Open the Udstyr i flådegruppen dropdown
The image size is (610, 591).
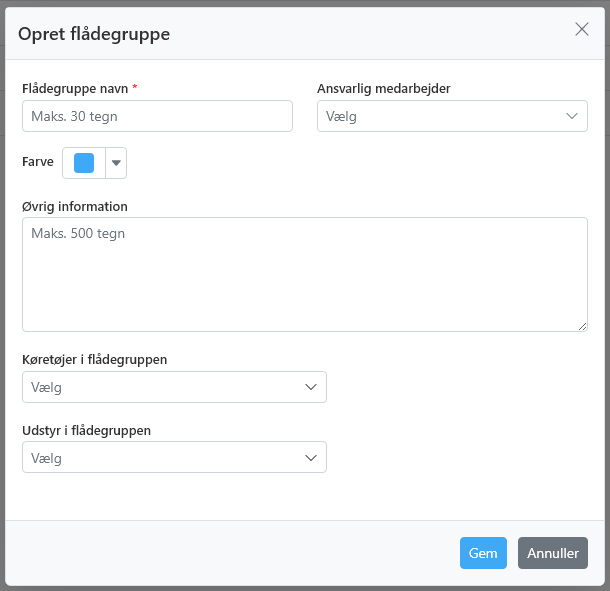pos(174,457)
